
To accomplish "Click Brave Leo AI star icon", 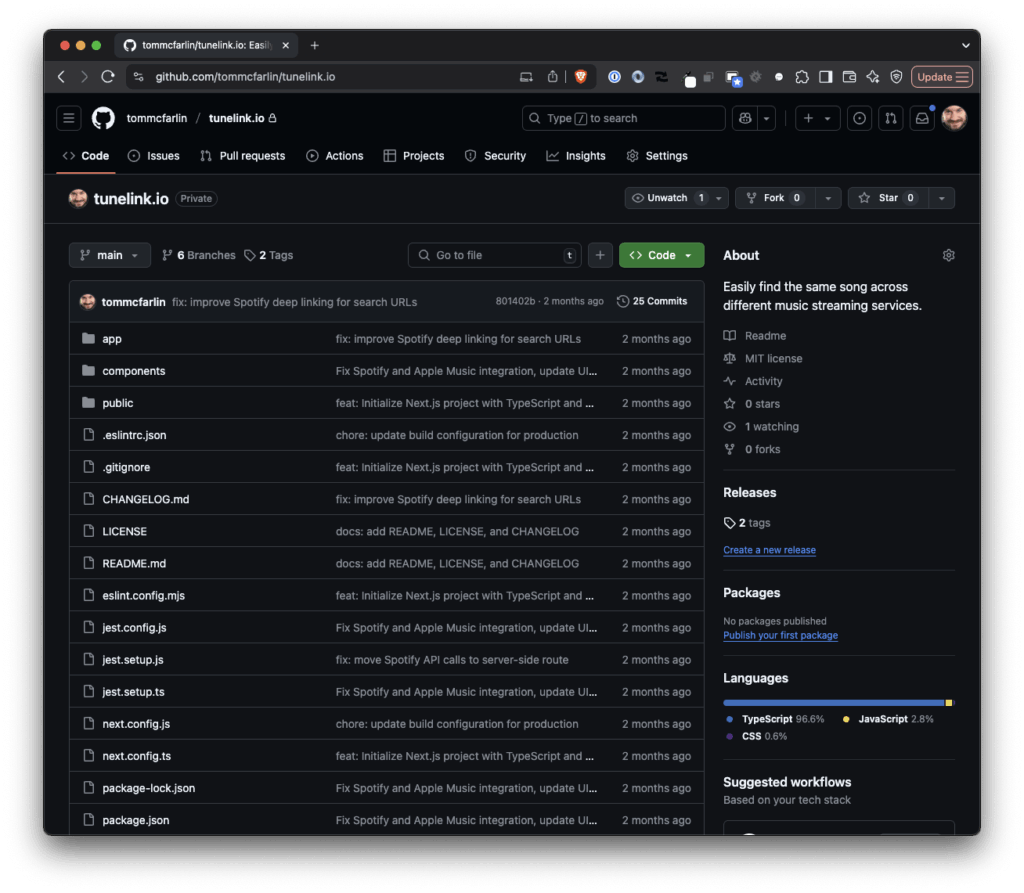I will [x=873, y=77].
